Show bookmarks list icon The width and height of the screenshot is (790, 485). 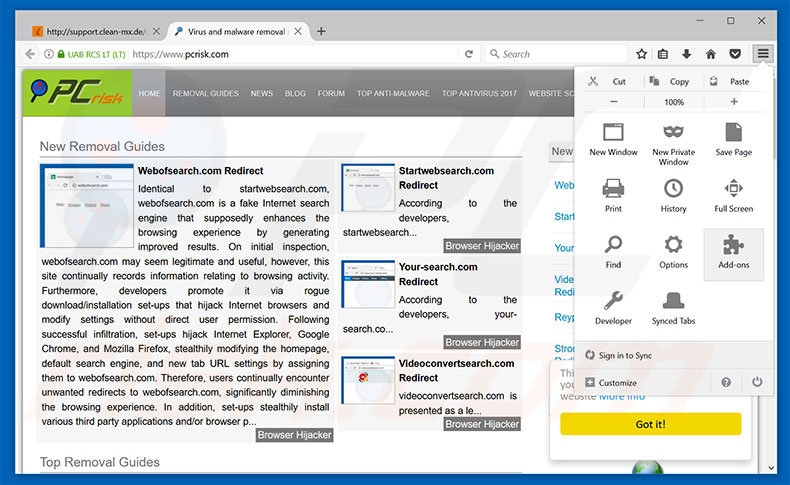tap(663, 54)
